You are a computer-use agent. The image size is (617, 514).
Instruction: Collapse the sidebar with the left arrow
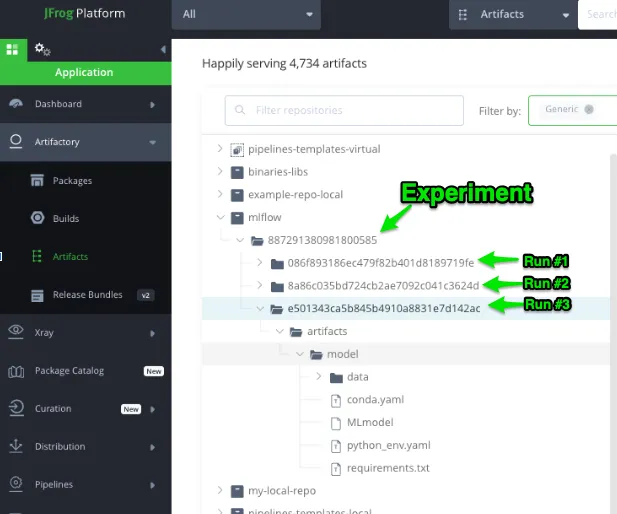click(x=163, y=49)
